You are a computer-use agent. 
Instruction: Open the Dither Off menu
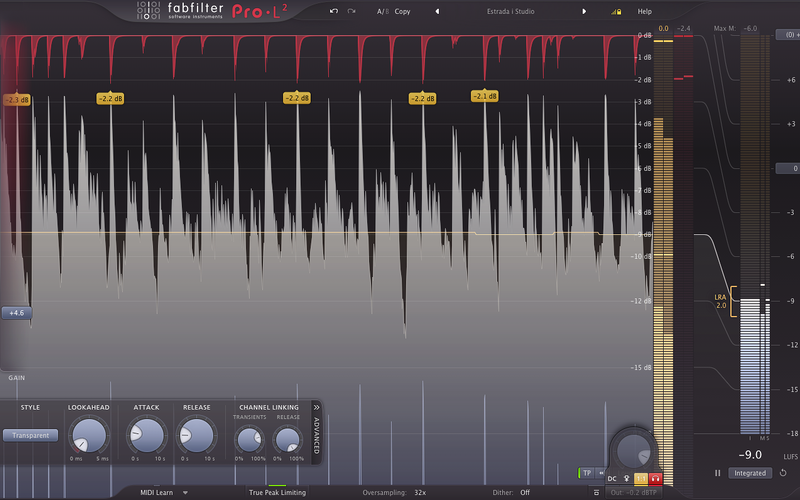pyautogui.click(x=511, y=492)
